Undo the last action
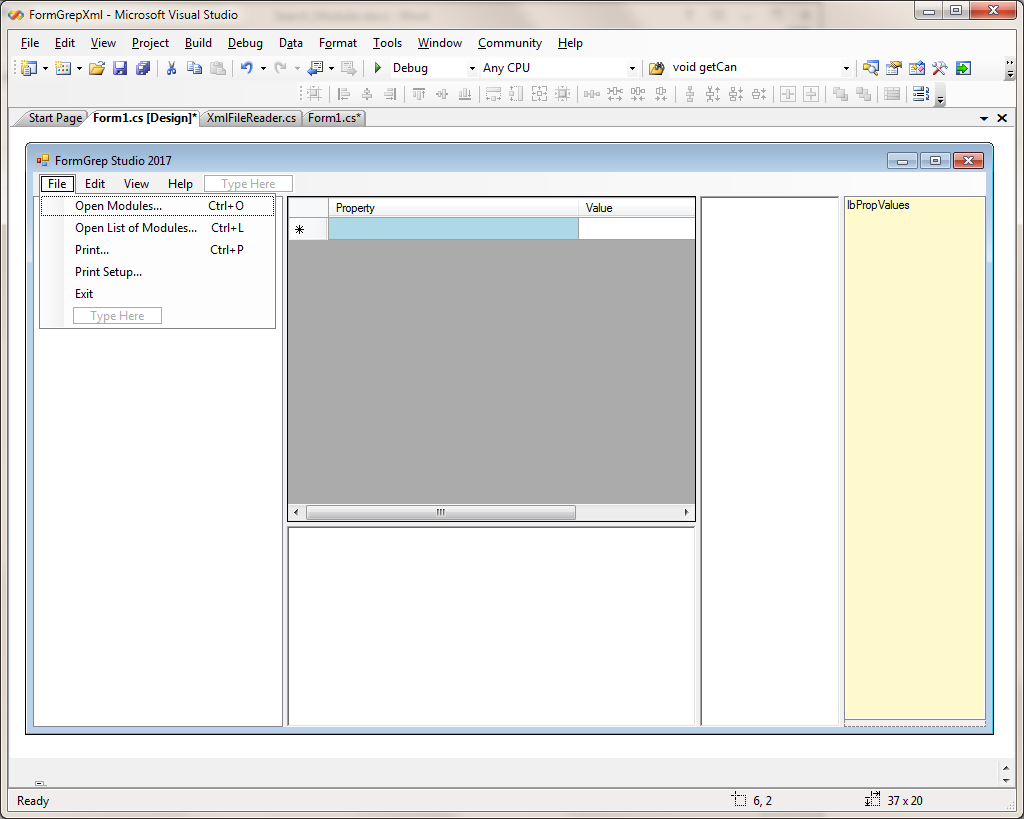This screenshot has height=819, width=1024. 246,68
